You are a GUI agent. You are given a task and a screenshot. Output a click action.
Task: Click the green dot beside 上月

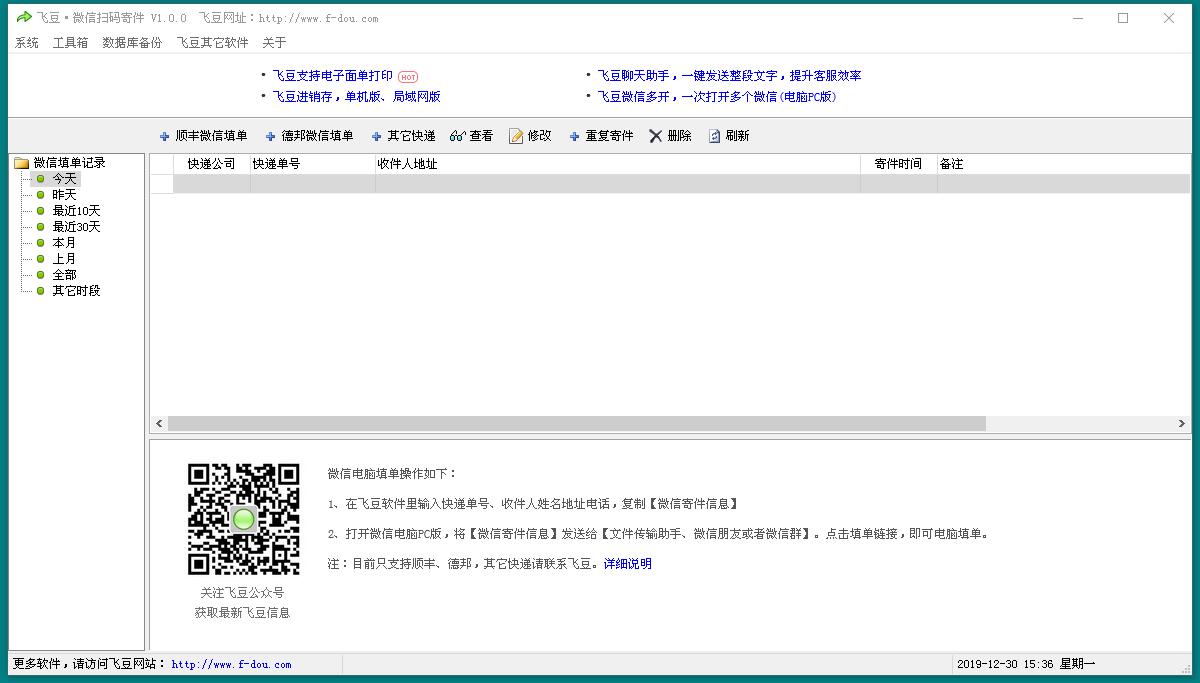point(41,259)
